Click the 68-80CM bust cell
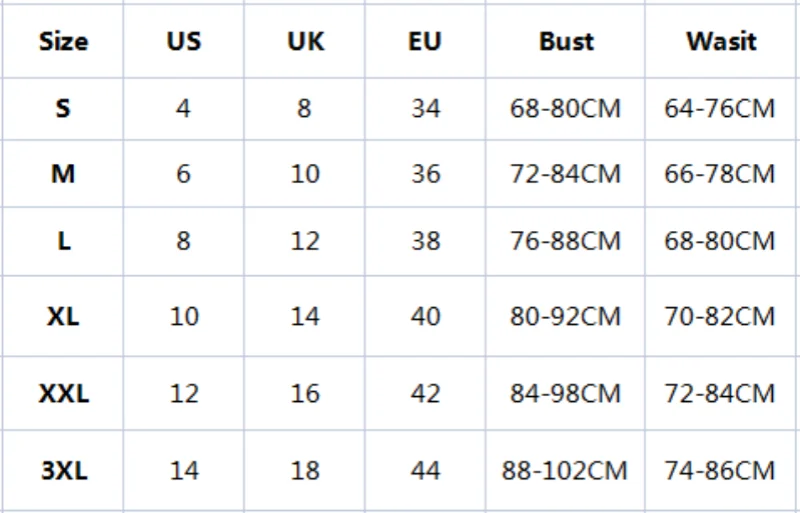The image size is (800, 513). 565,108
